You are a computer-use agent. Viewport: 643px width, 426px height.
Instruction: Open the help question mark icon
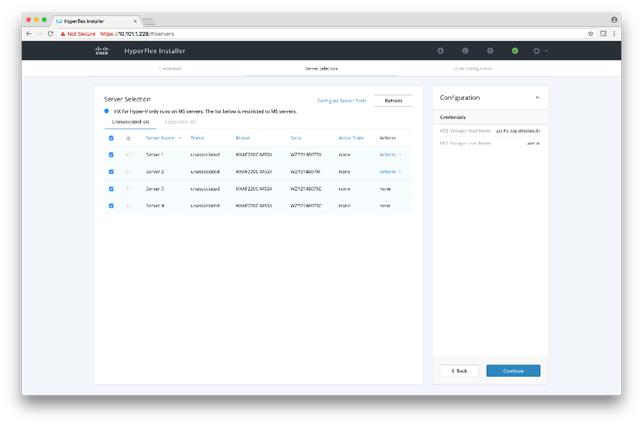pos(490,51)
